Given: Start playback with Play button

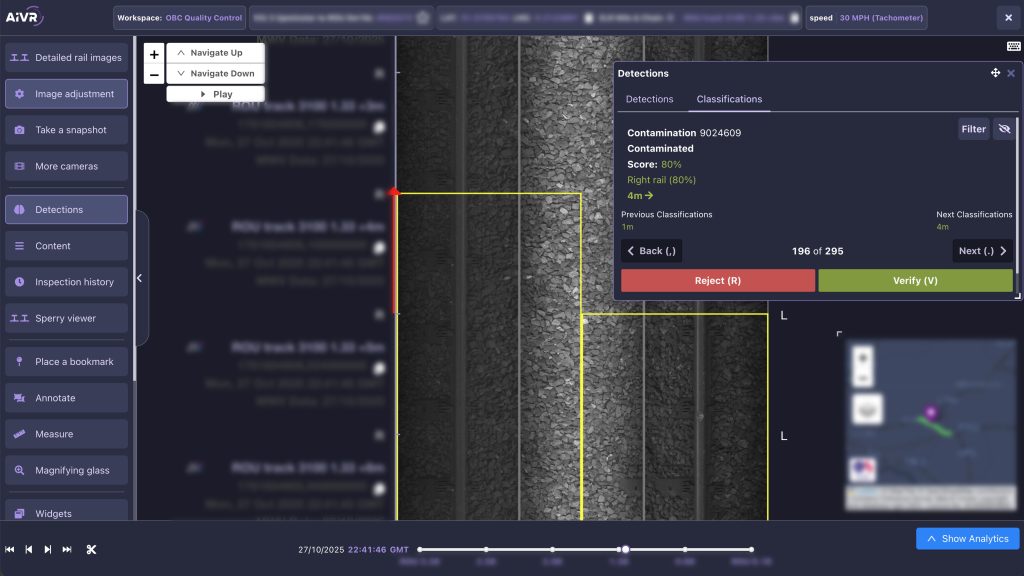Looking at the screenshot, I should [216, 94].
